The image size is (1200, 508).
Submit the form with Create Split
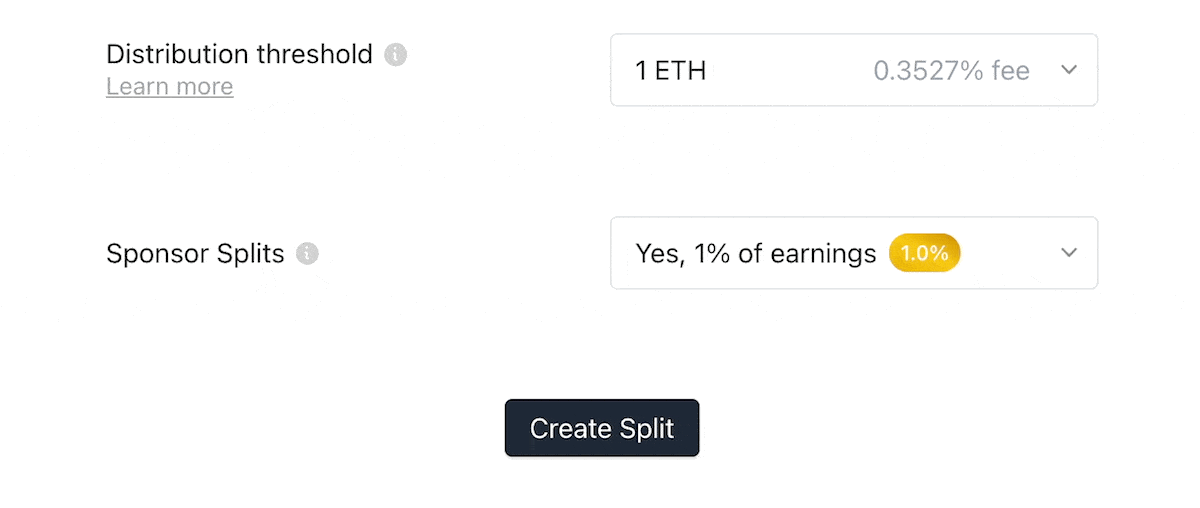(602, 428)
